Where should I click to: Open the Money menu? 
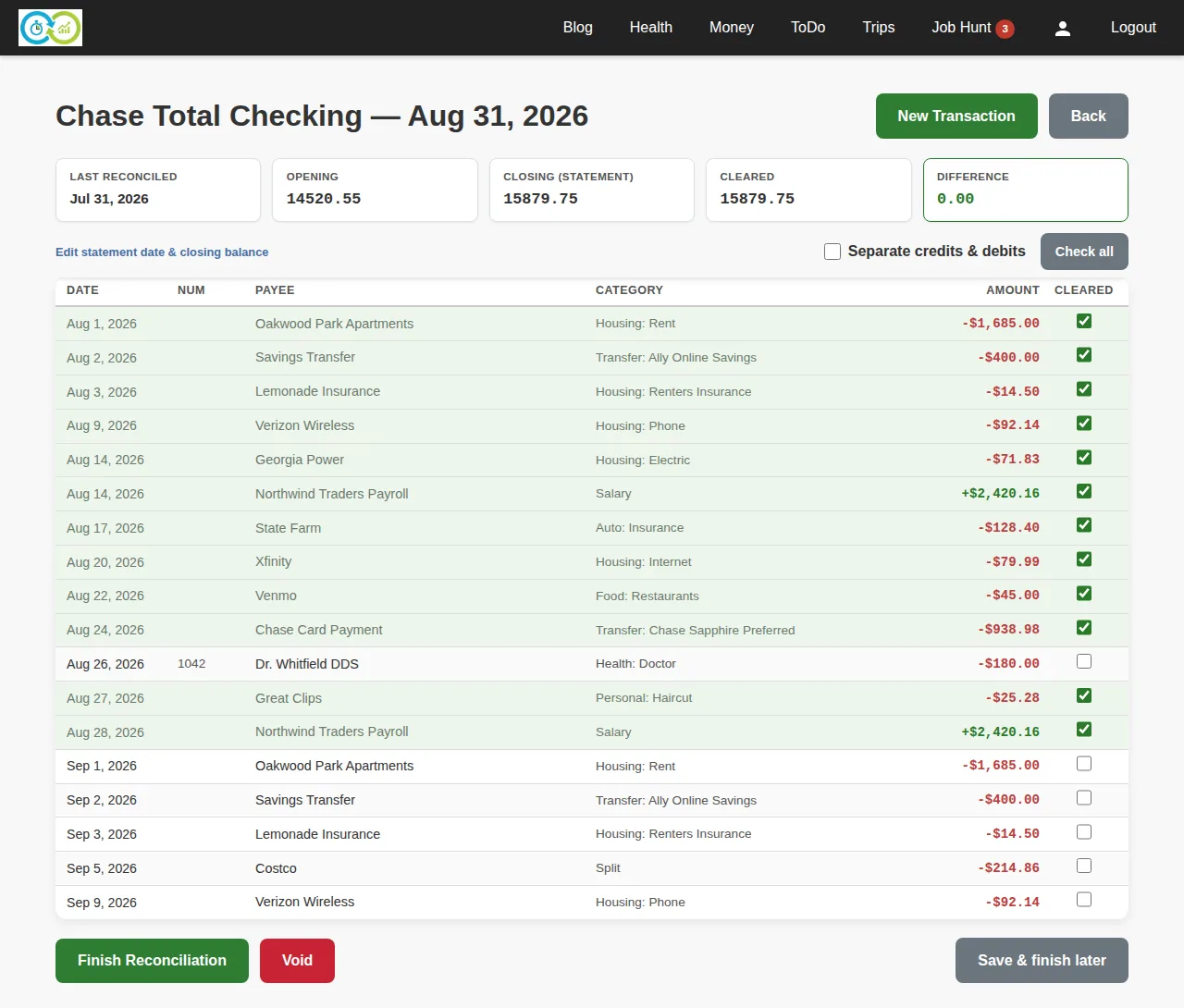click(732, 28)
